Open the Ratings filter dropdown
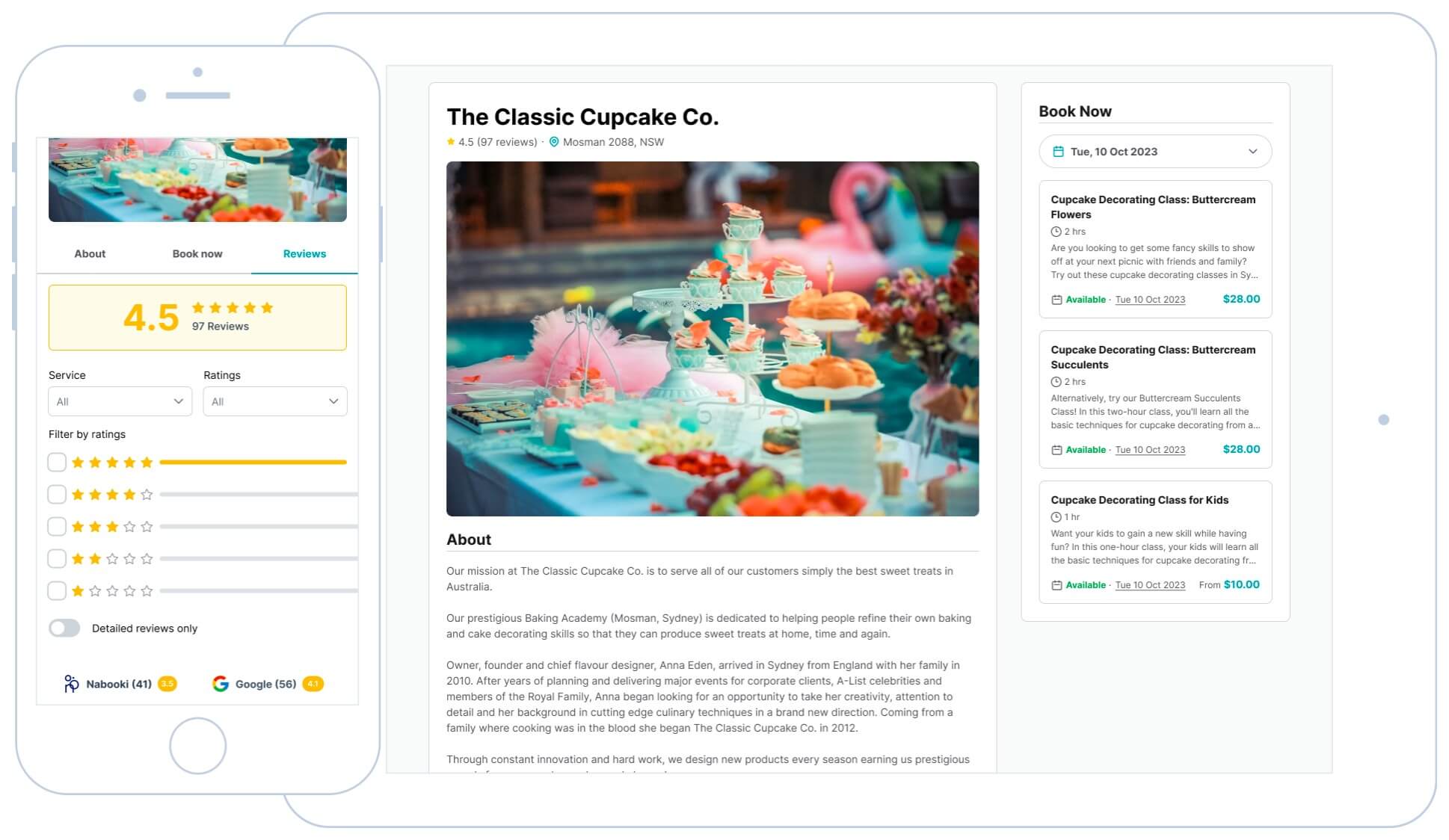The image size is (1449, 840). tap(274, 401)
